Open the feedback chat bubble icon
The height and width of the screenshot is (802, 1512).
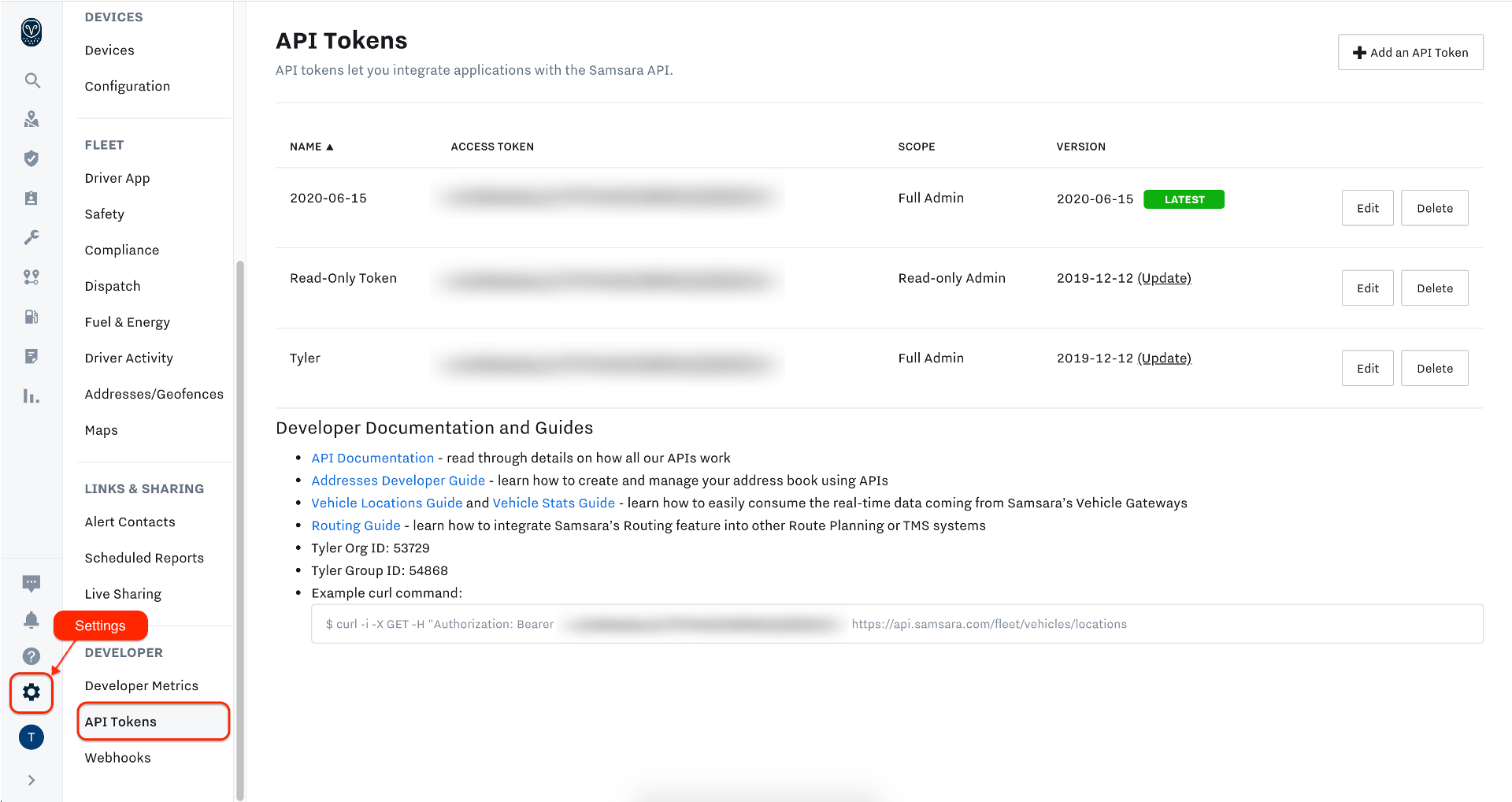(x=31, y=584)
